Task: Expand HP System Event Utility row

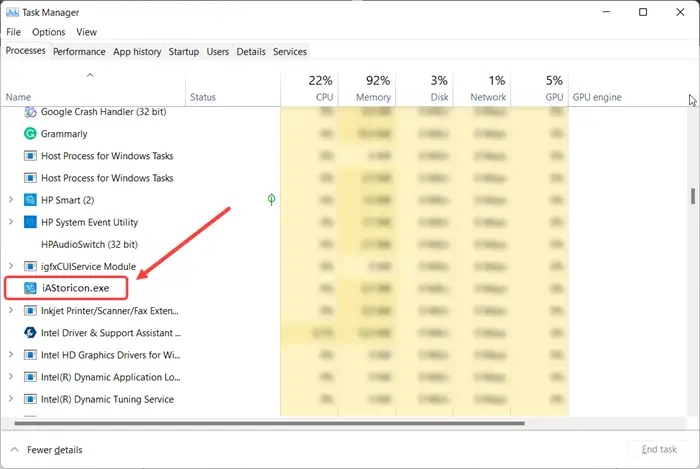Action: coord(11,221)
